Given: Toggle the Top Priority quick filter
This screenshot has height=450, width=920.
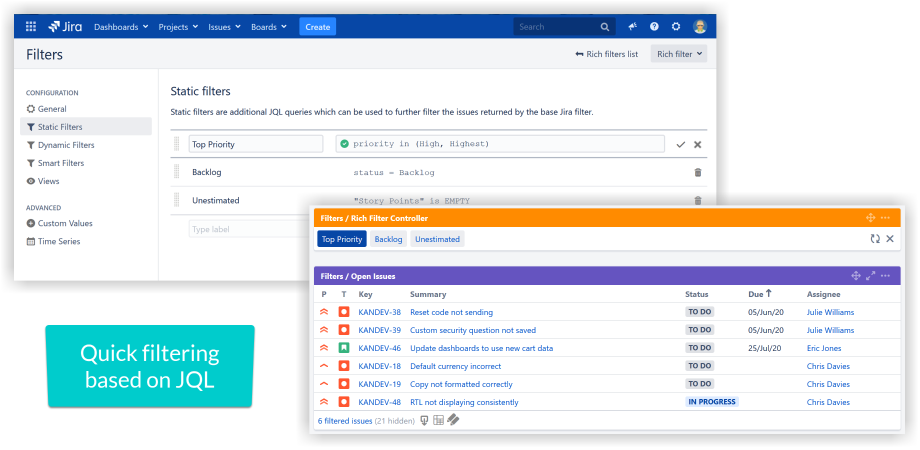Looking at the screenshot, I should (x=342, y=239).
